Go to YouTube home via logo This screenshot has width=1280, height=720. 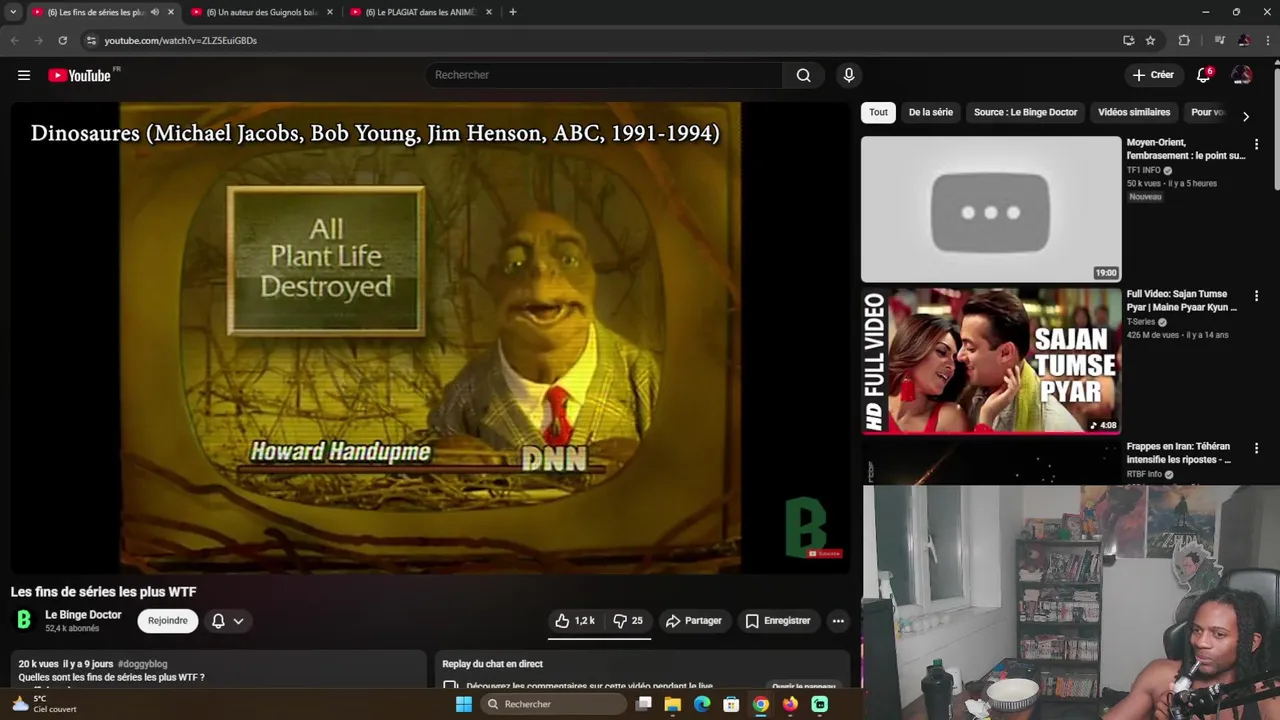[79, 75]
